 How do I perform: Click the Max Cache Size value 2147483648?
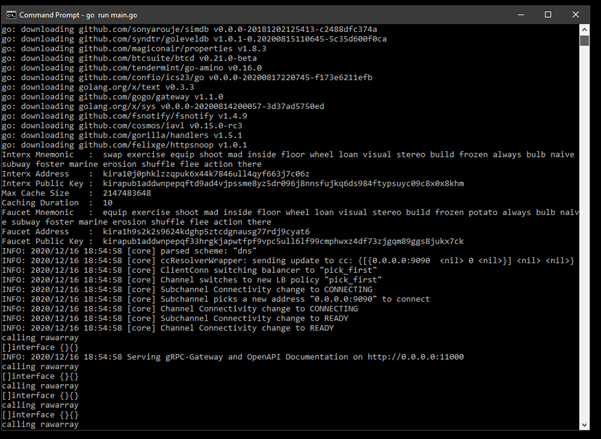point(126,193)
